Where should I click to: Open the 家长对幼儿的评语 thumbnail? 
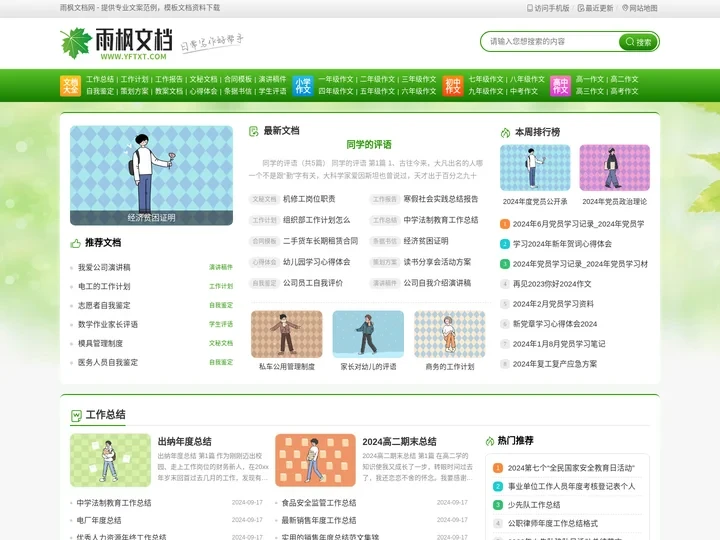click(x=368, y=334)
